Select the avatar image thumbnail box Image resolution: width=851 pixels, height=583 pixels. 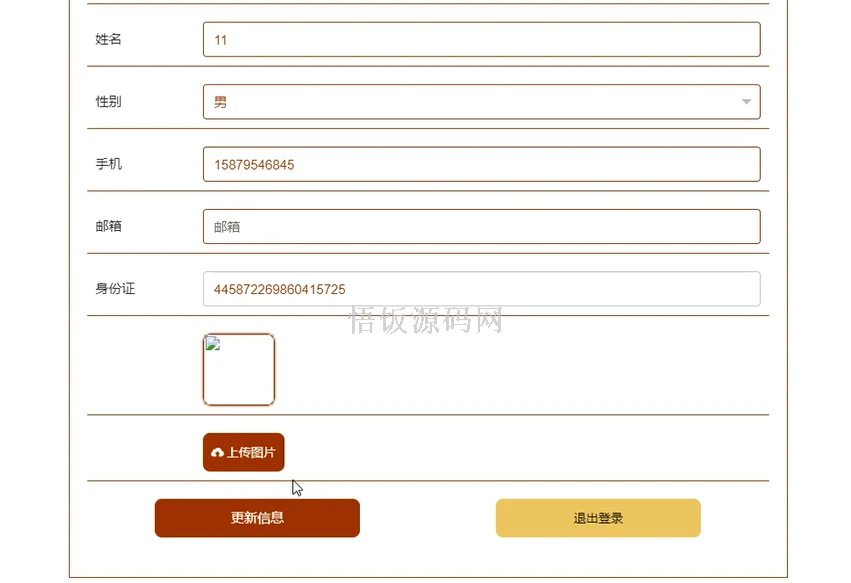[240, 370]
